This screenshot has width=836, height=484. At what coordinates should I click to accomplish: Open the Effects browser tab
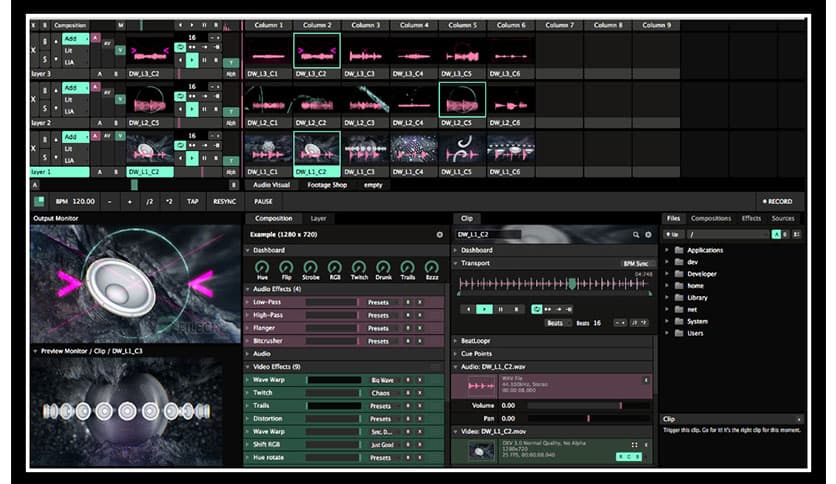pyautogui.click(x=751, y=219)
